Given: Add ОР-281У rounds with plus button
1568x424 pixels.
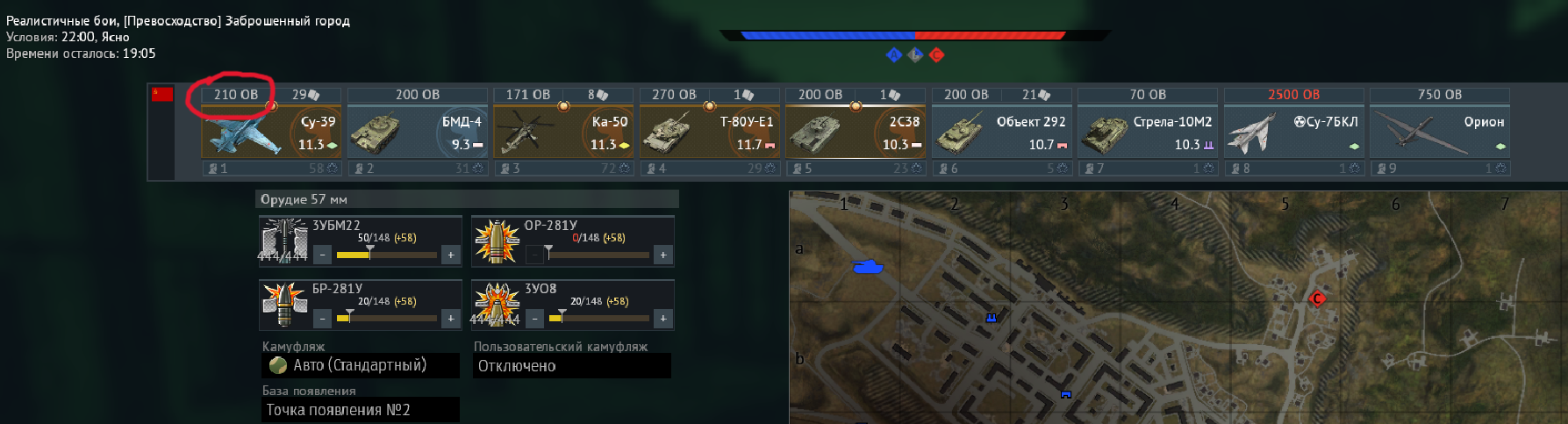Looking at the screenshot, I should point(663,255).
